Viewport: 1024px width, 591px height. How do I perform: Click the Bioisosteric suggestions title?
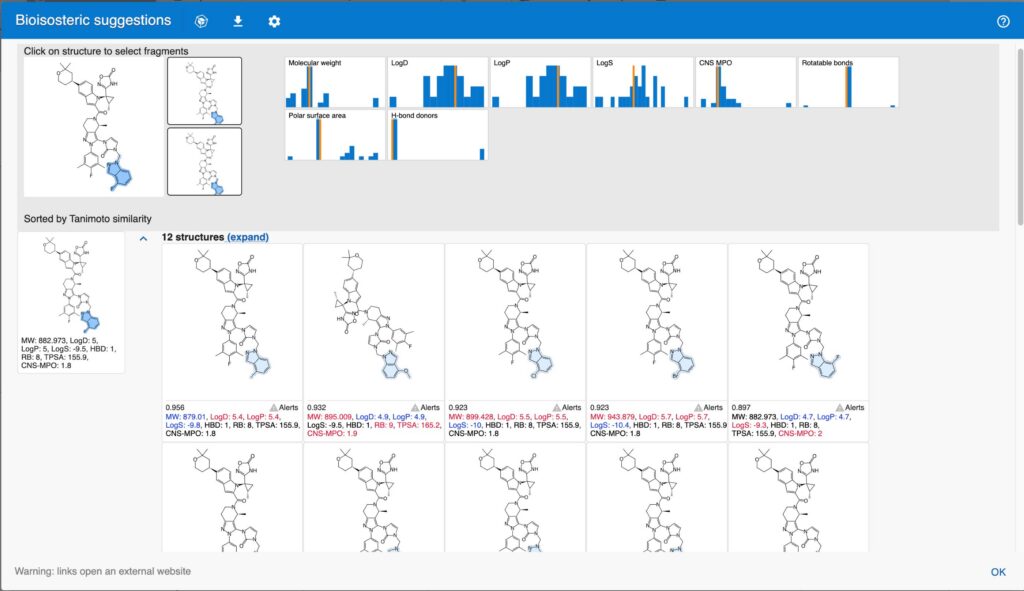click(92, 19)
